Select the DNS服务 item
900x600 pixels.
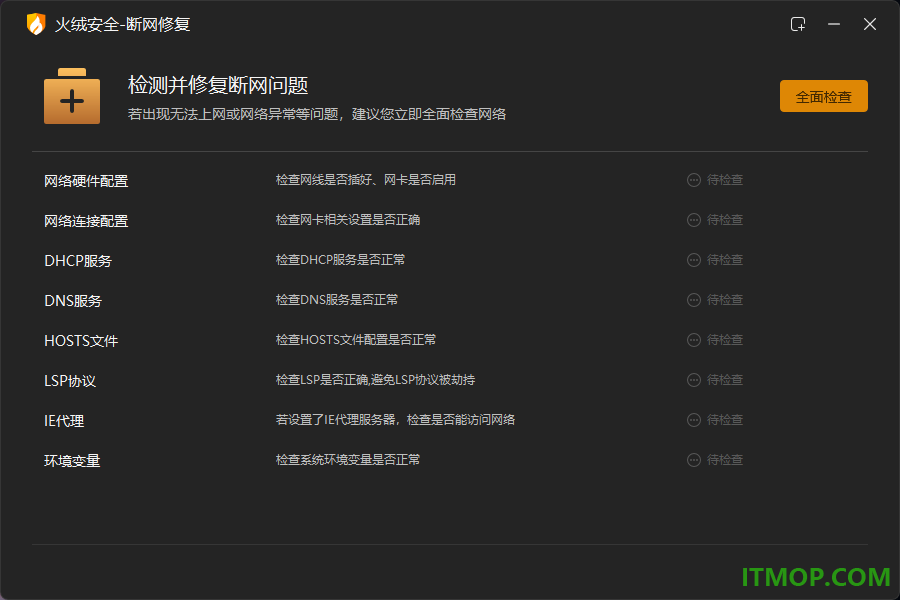pos(73,301)
